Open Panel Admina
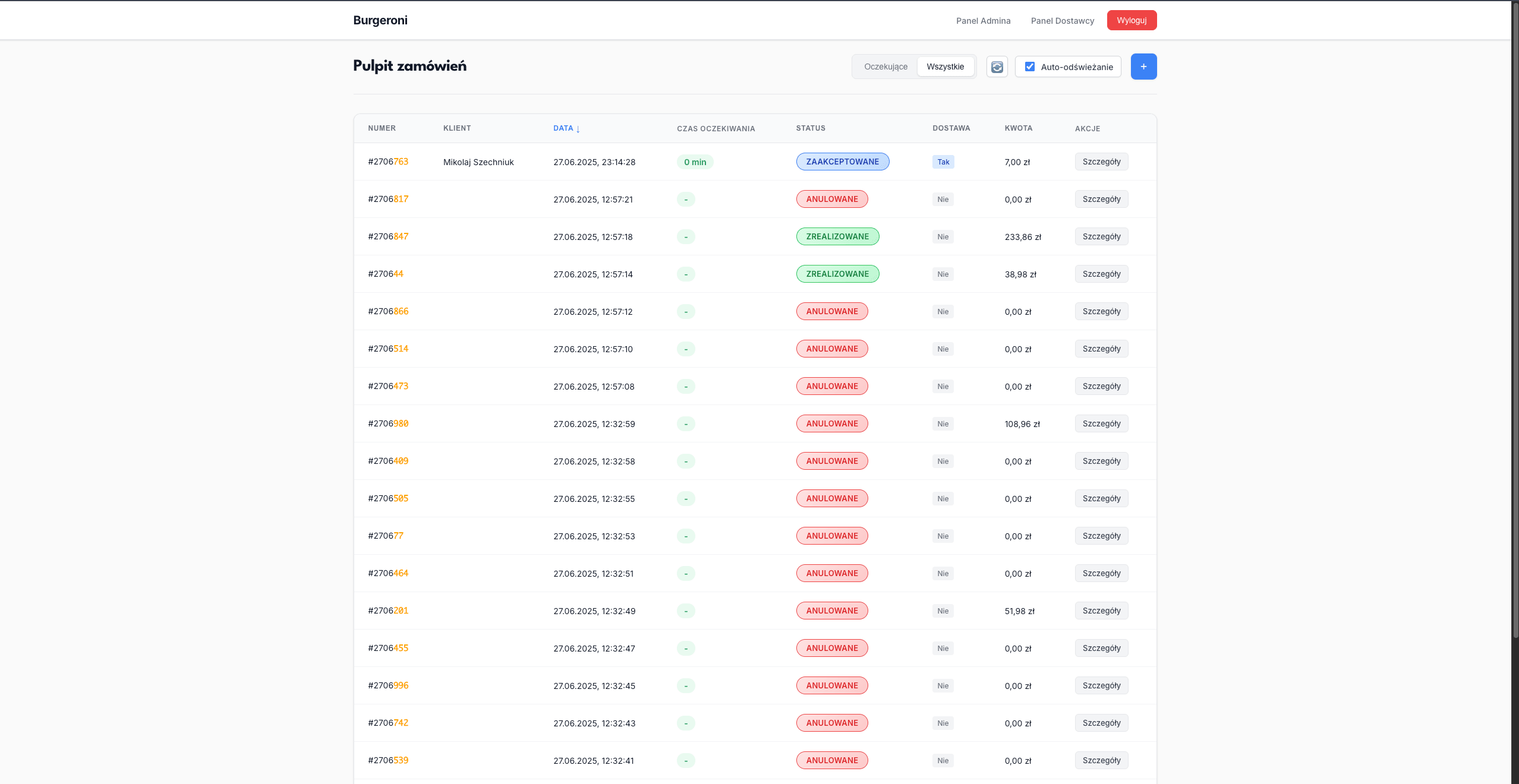1519x784 pixels. [x=983, y=21]
